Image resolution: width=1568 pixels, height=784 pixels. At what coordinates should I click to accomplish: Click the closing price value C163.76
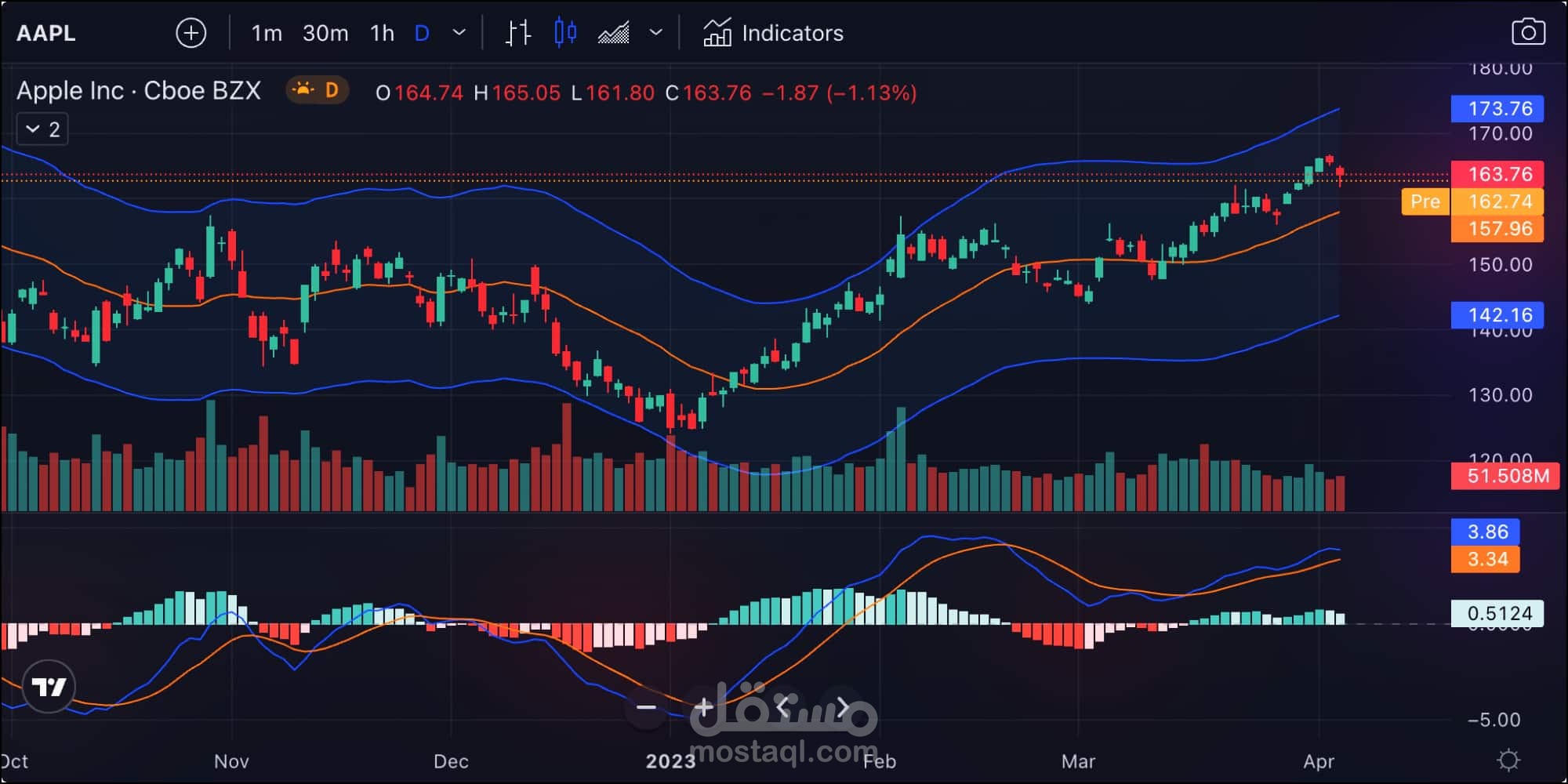tap(708, 93)
